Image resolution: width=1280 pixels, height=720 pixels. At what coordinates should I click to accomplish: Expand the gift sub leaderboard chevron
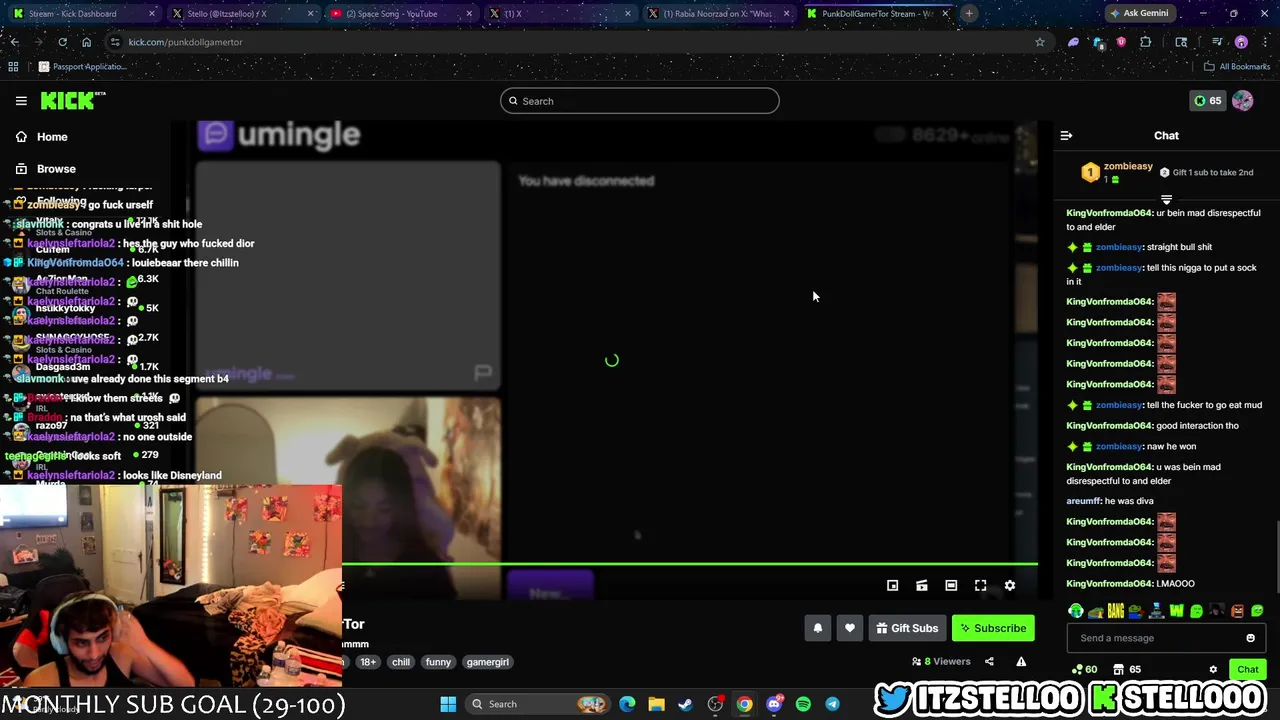[1166, 199]
